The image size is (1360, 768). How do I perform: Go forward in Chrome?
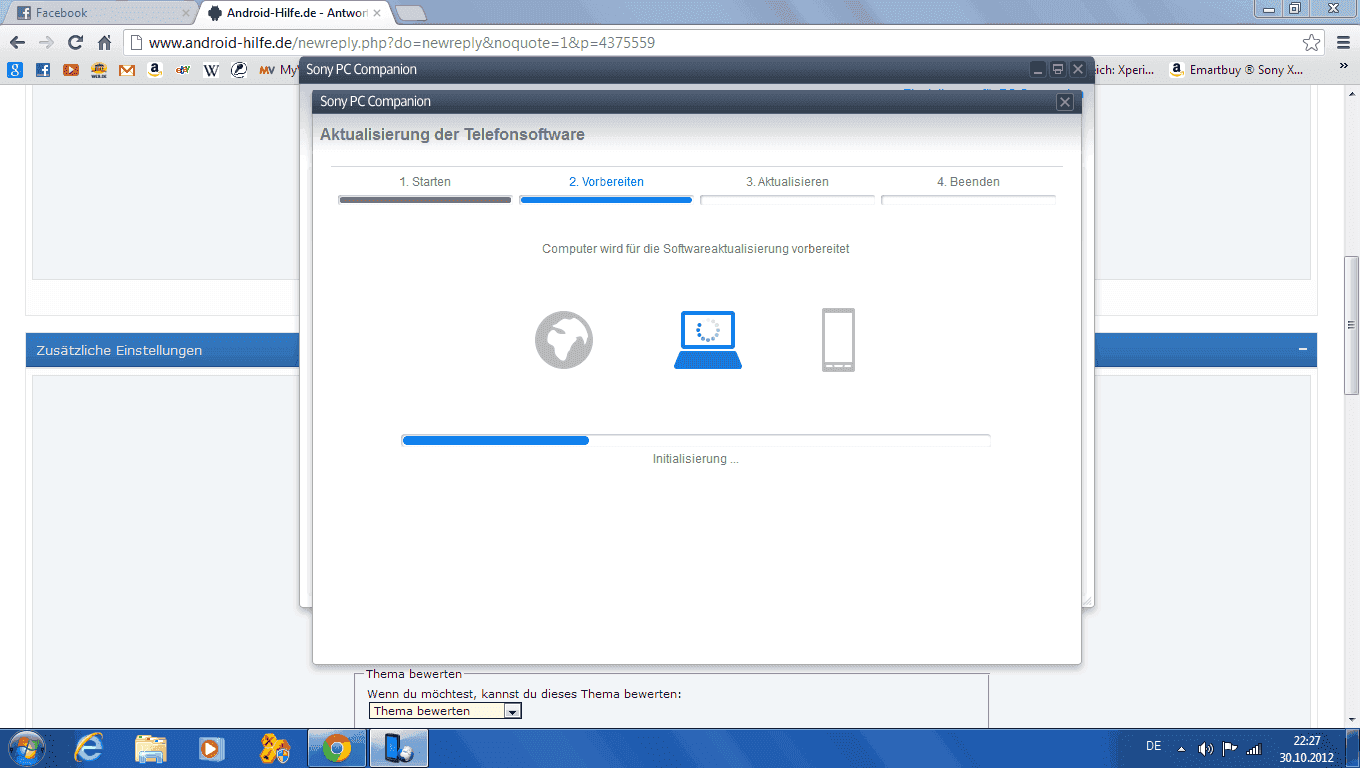pyautogui.click(x=46, y=43)
